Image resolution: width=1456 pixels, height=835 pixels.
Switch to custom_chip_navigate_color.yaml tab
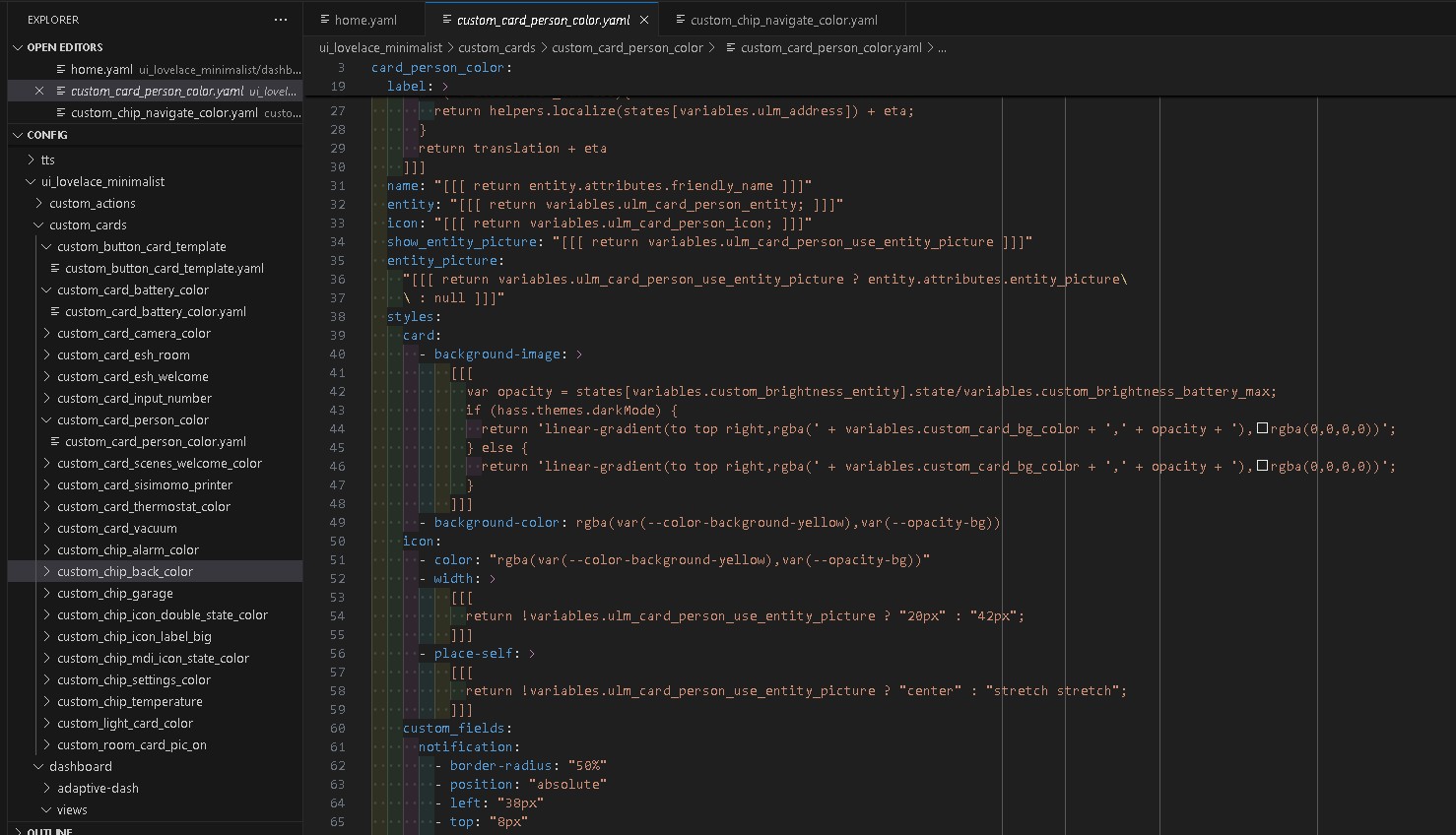point(783,20)
